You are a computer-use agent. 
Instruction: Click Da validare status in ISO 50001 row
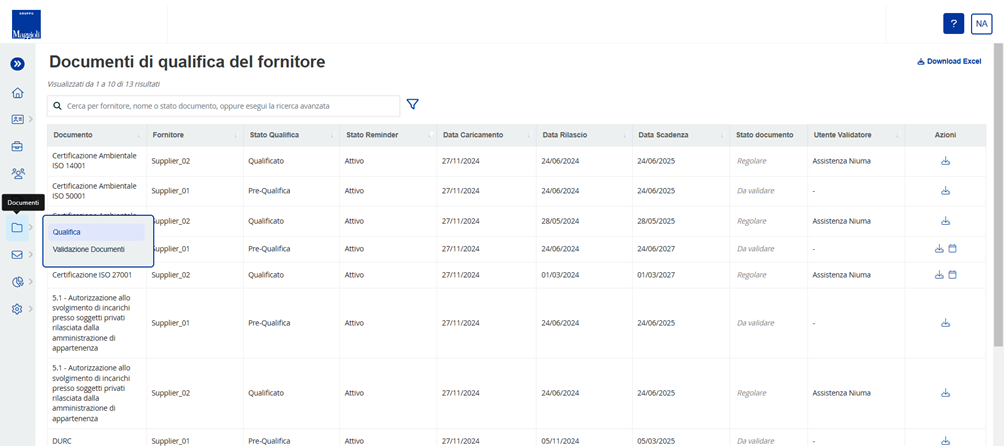(756, 191)
